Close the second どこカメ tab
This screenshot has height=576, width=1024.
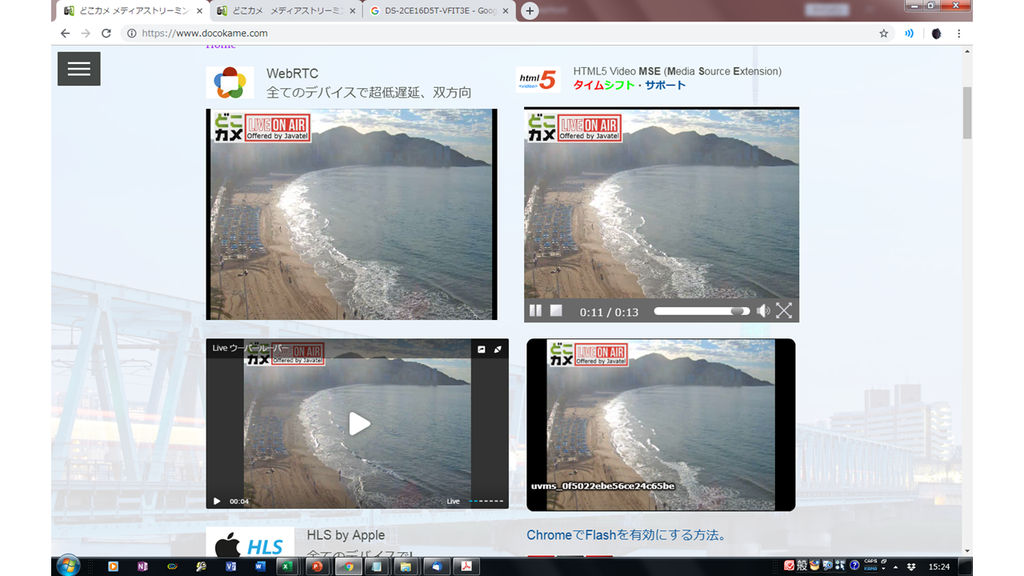(x=353, y=11)
